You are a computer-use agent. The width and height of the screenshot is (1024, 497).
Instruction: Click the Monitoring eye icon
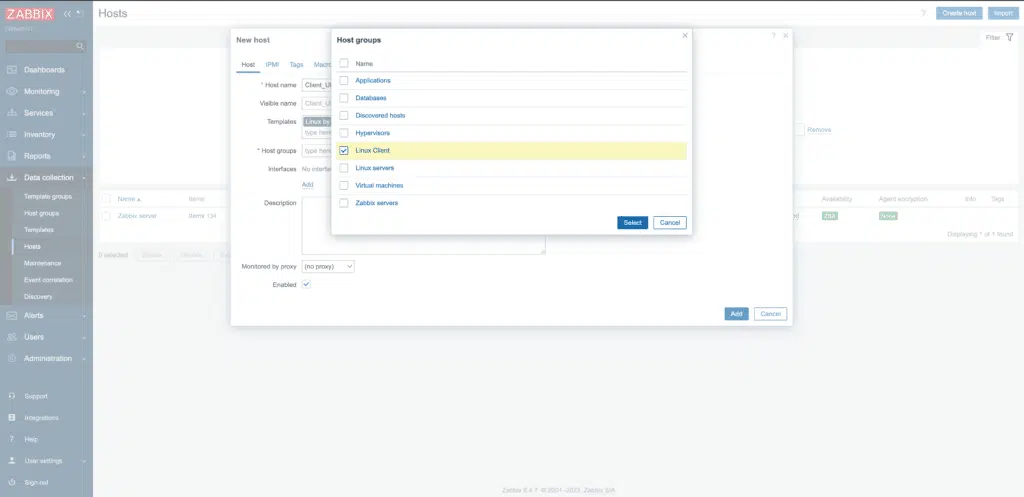pyautogui.click(x=12, y=91)
